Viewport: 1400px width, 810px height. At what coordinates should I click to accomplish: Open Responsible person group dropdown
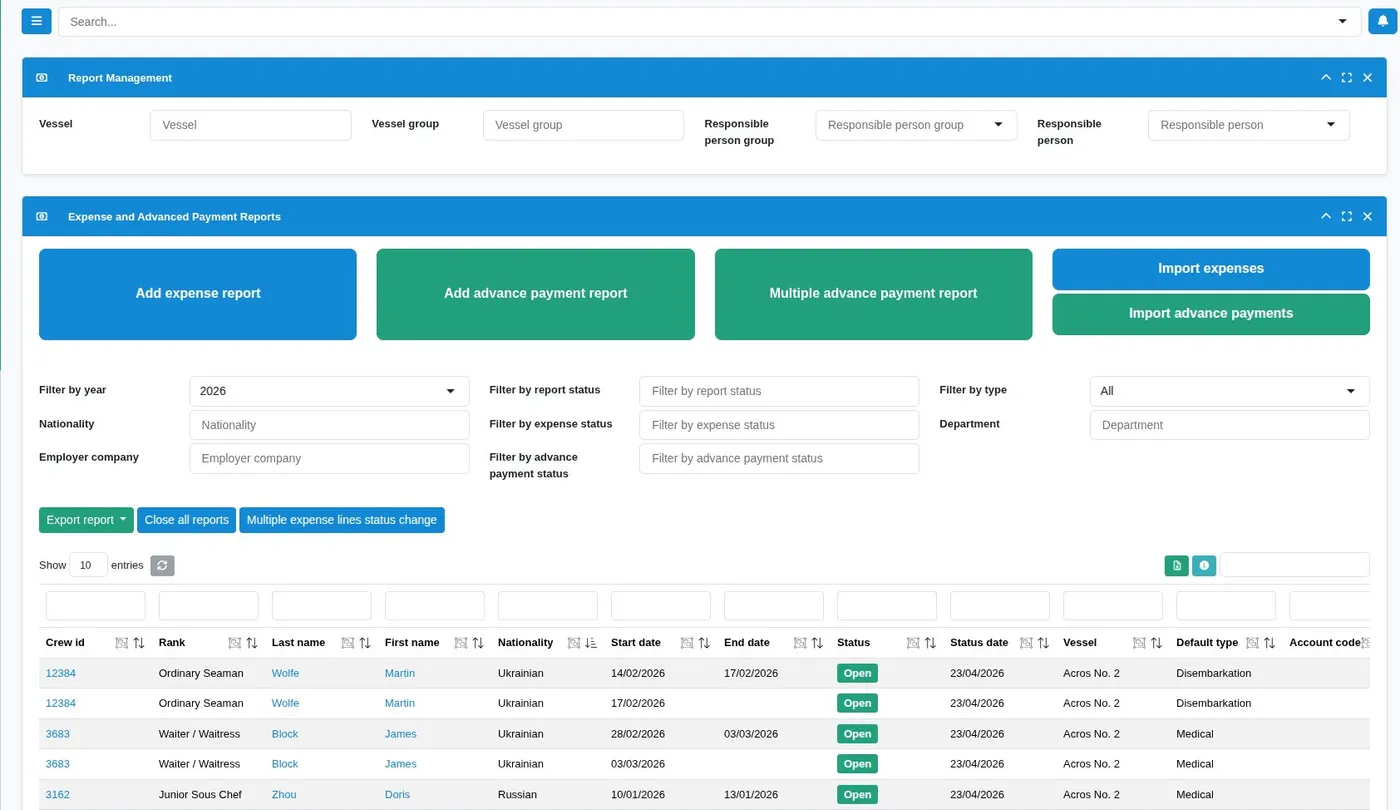click(916, 125)
